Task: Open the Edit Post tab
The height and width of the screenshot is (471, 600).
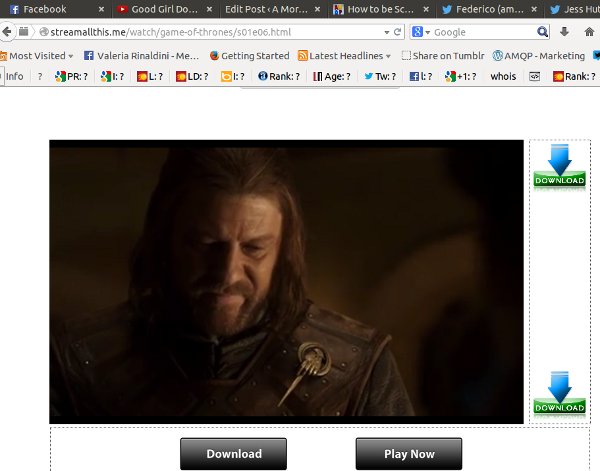Action: click(273, 9)
